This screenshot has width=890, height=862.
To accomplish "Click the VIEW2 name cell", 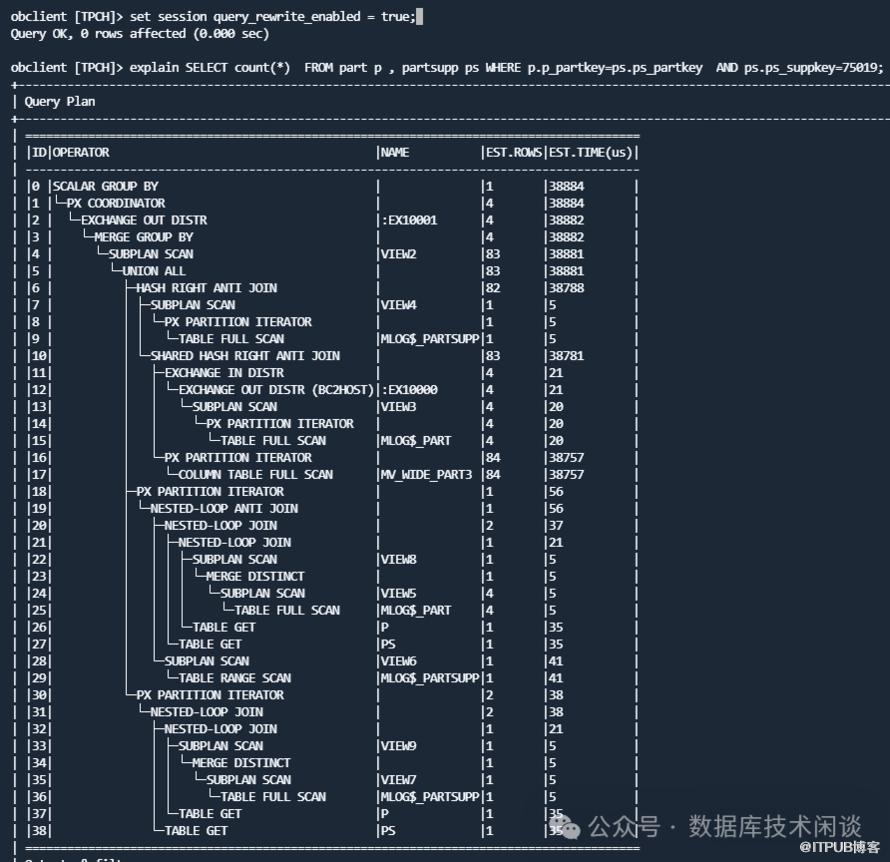I will tap(398, 254).
